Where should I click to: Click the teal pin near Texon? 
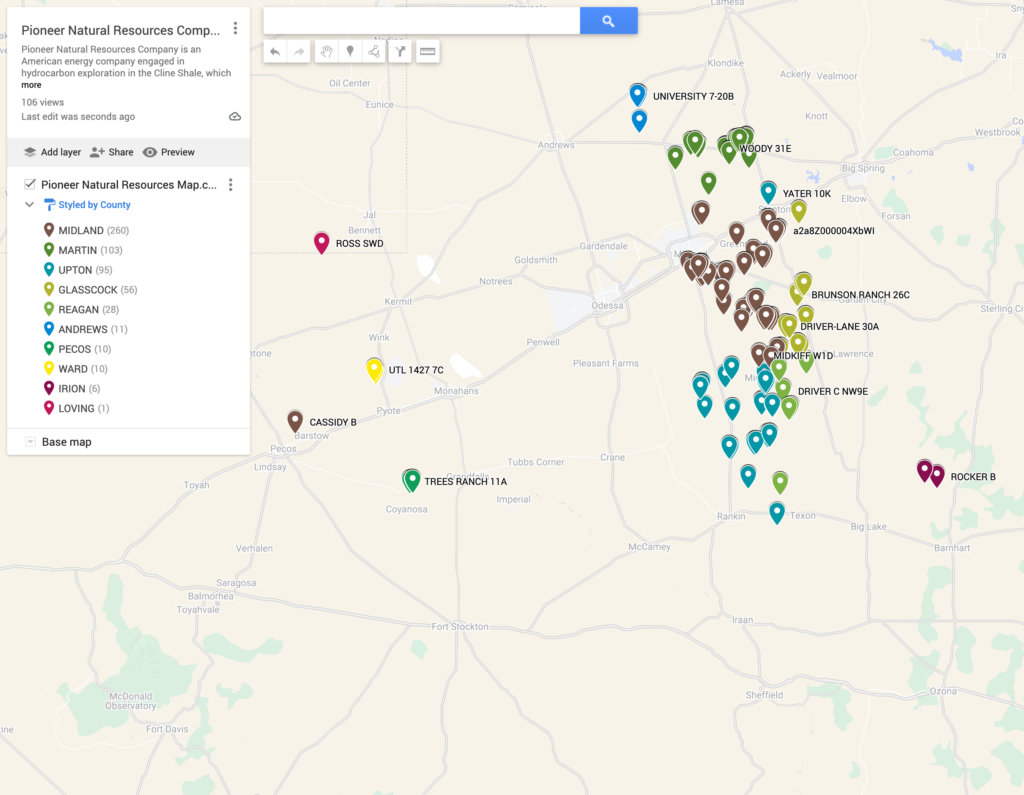(776, 513)
